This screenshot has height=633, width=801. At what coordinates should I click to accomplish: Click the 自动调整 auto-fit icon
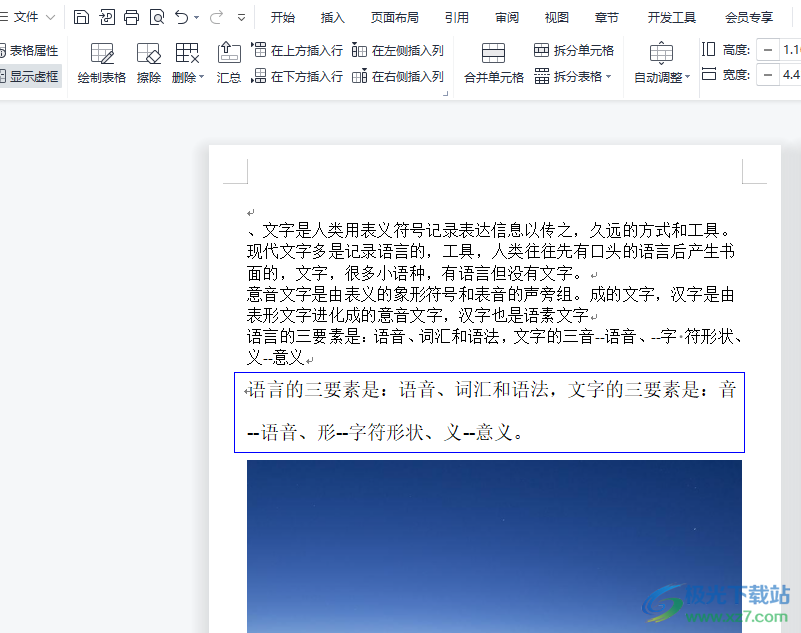point(661,53)
